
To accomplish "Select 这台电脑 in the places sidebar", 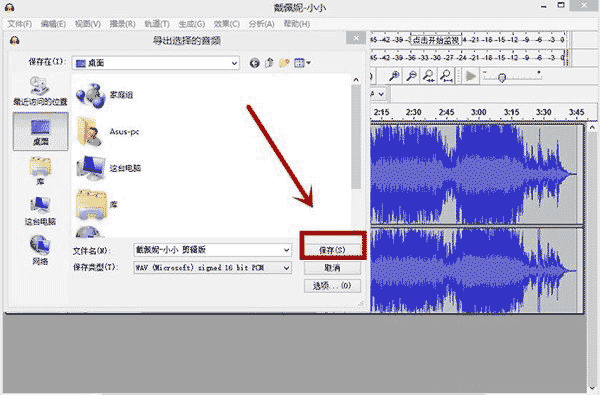I will tap(40, 211).
